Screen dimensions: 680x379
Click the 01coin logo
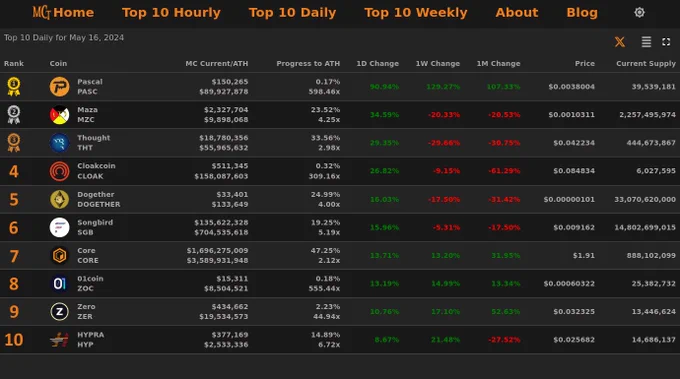59,284
